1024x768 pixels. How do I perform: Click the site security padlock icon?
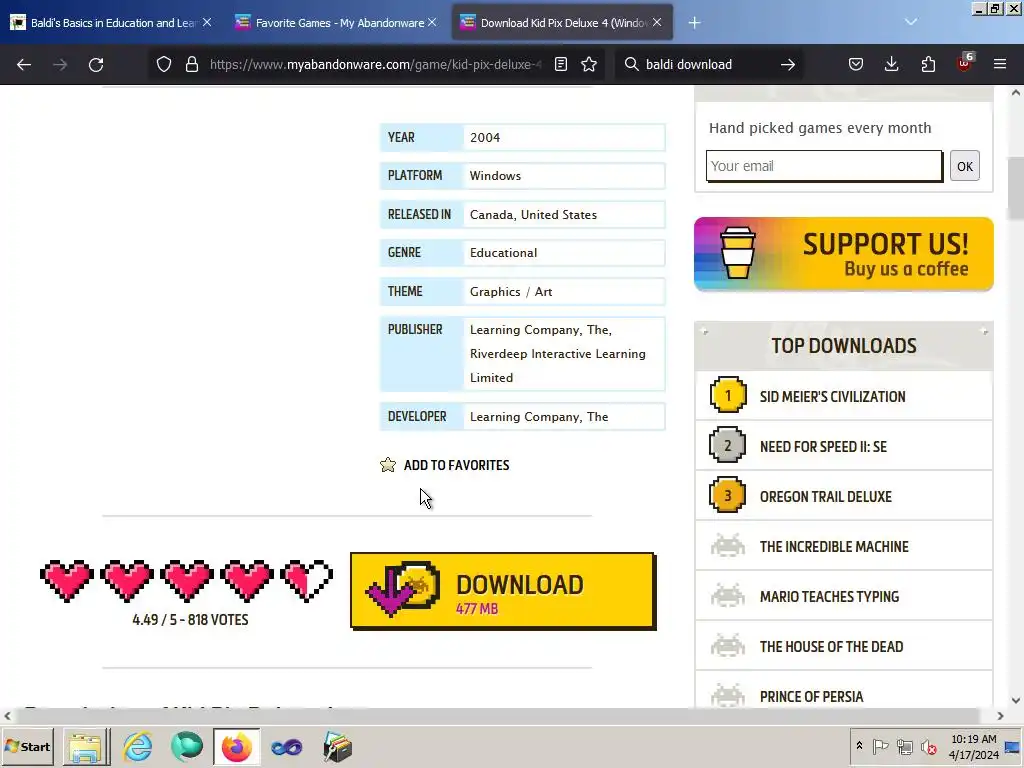pyautogui.click(x=191, y=64)
